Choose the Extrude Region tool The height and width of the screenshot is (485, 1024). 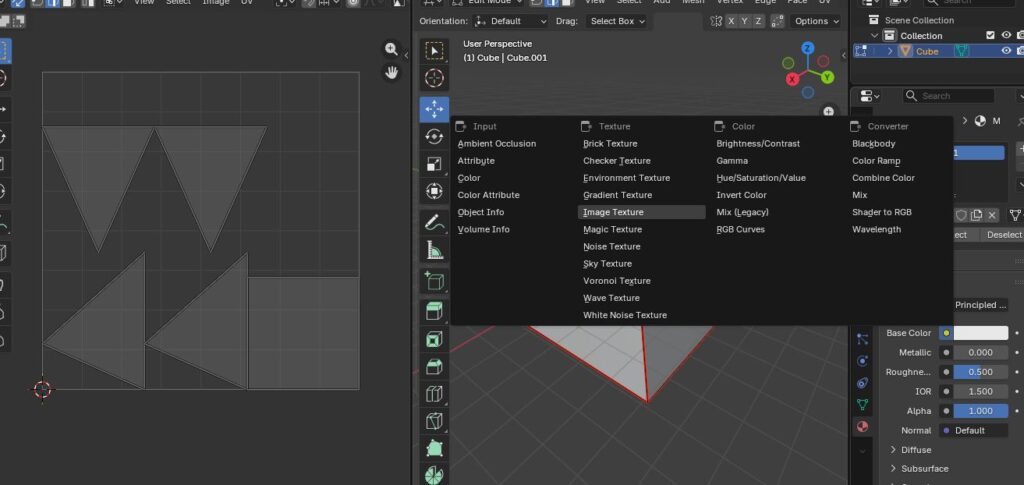434,311
